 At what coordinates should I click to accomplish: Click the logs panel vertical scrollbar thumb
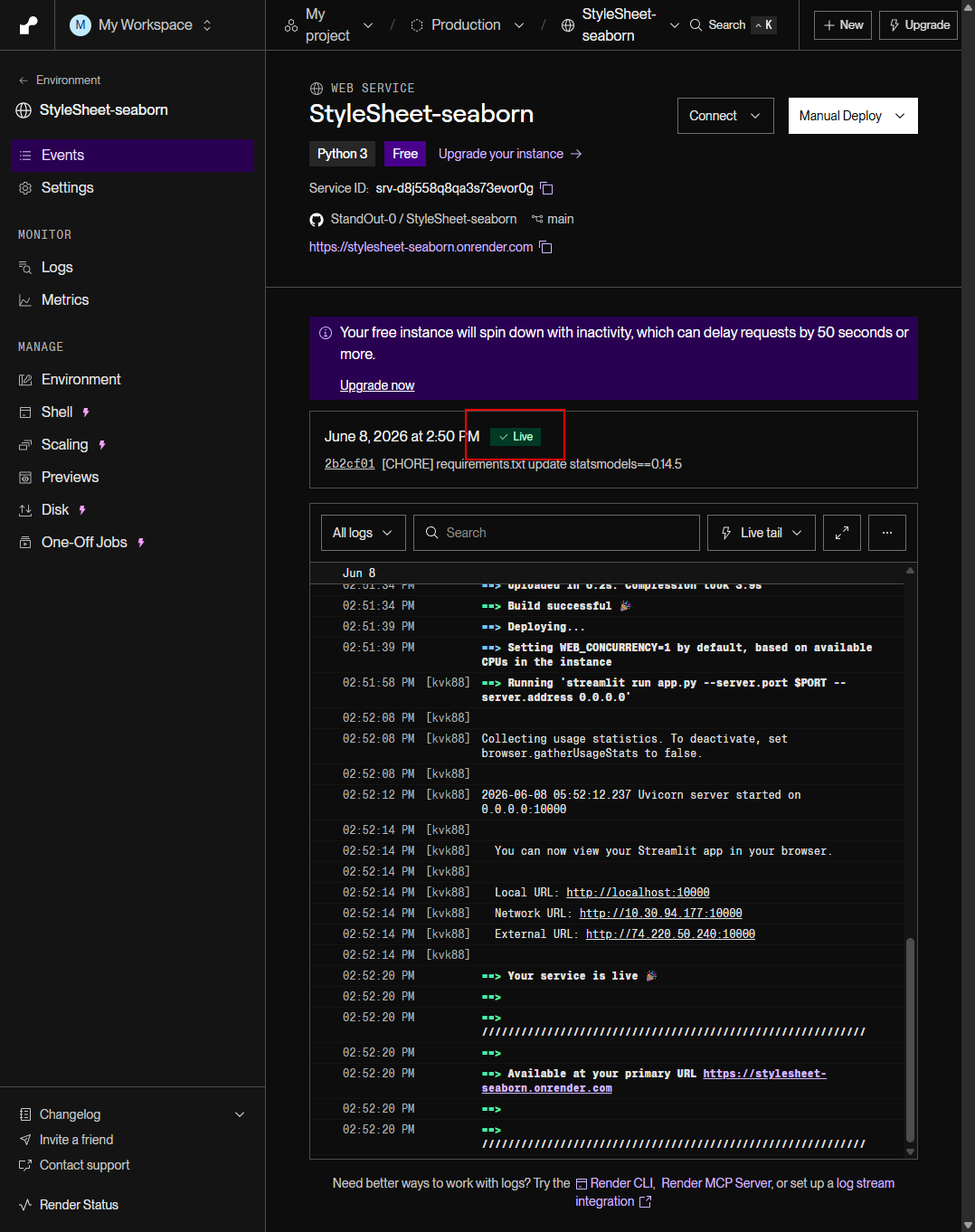click(910, 1040)
